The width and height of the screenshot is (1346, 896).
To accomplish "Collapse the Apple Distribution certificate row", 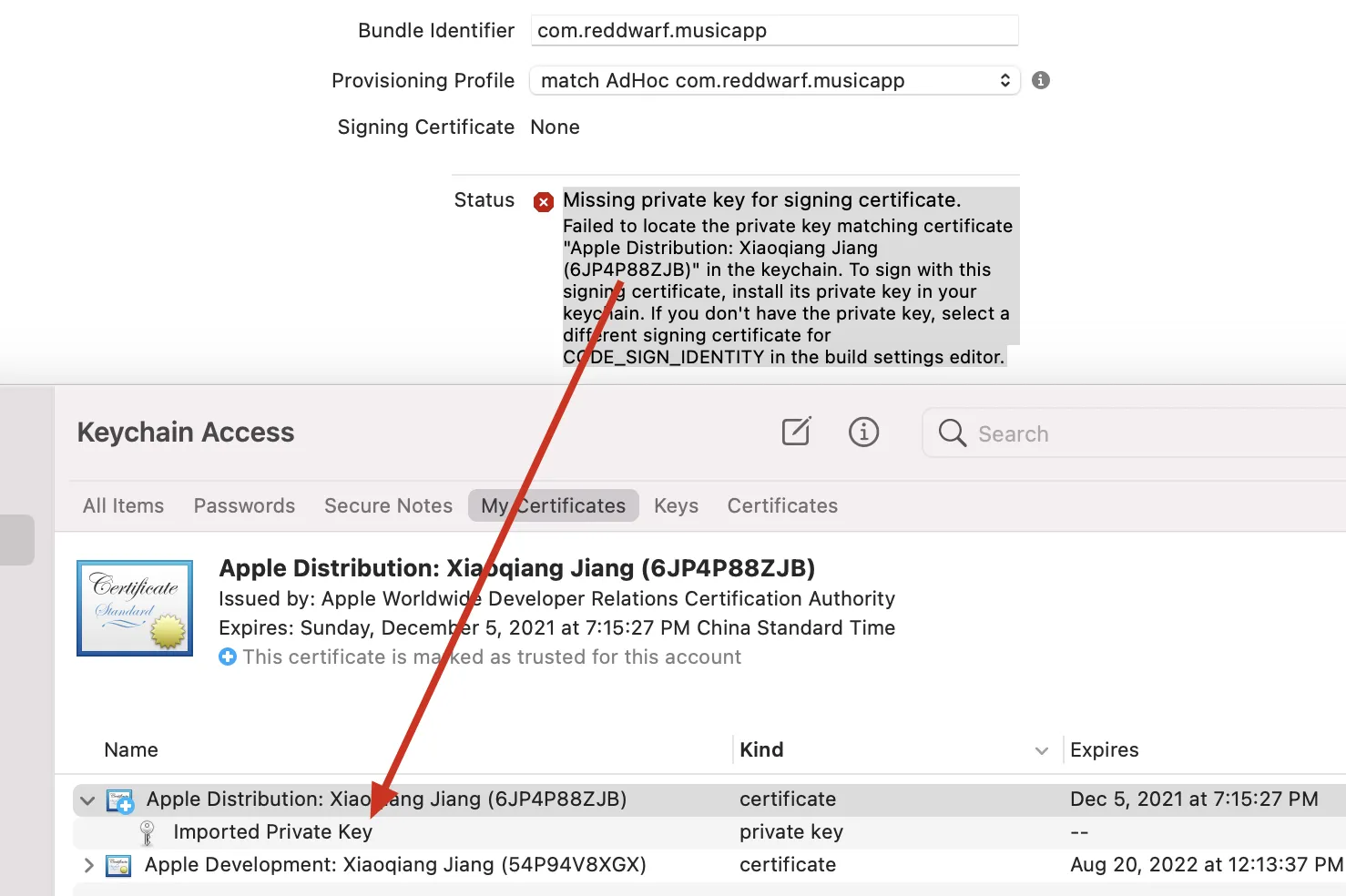I will tap(87, 800).
